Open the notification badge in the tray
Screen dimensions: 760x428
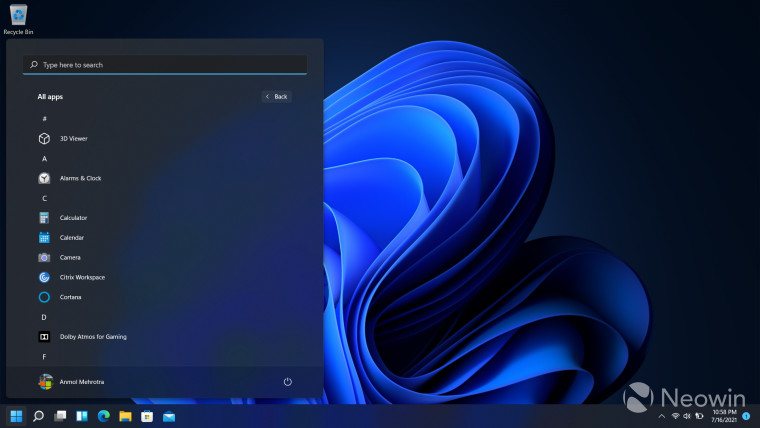(746, 416)
